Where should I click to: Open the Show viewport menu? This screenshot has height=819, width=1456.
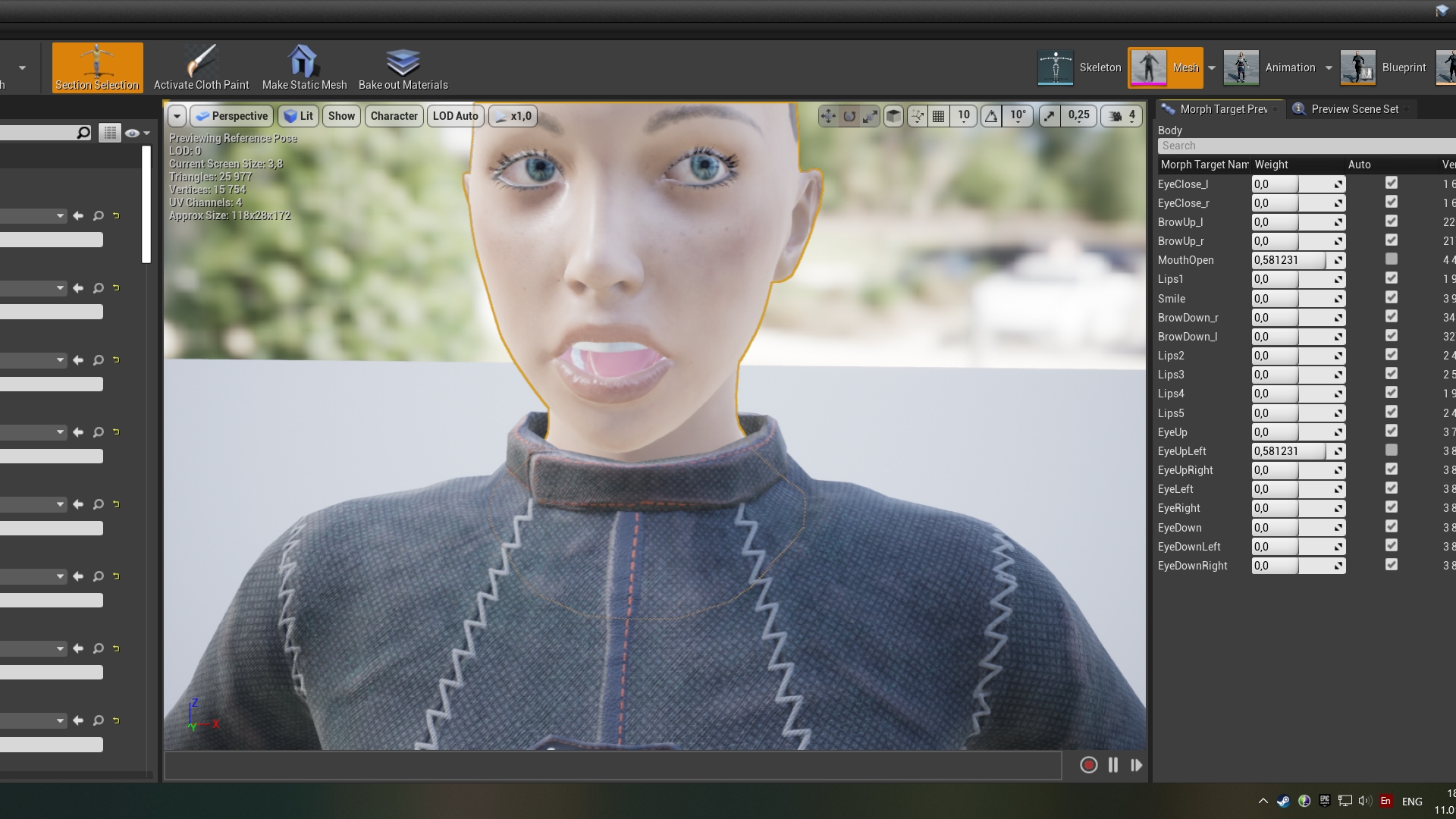(341, 116)
